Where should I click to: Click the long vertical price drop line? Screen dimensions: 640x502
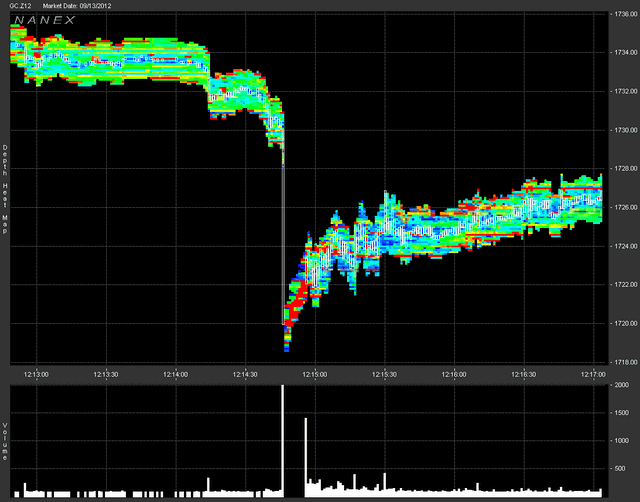pos(283,245)
